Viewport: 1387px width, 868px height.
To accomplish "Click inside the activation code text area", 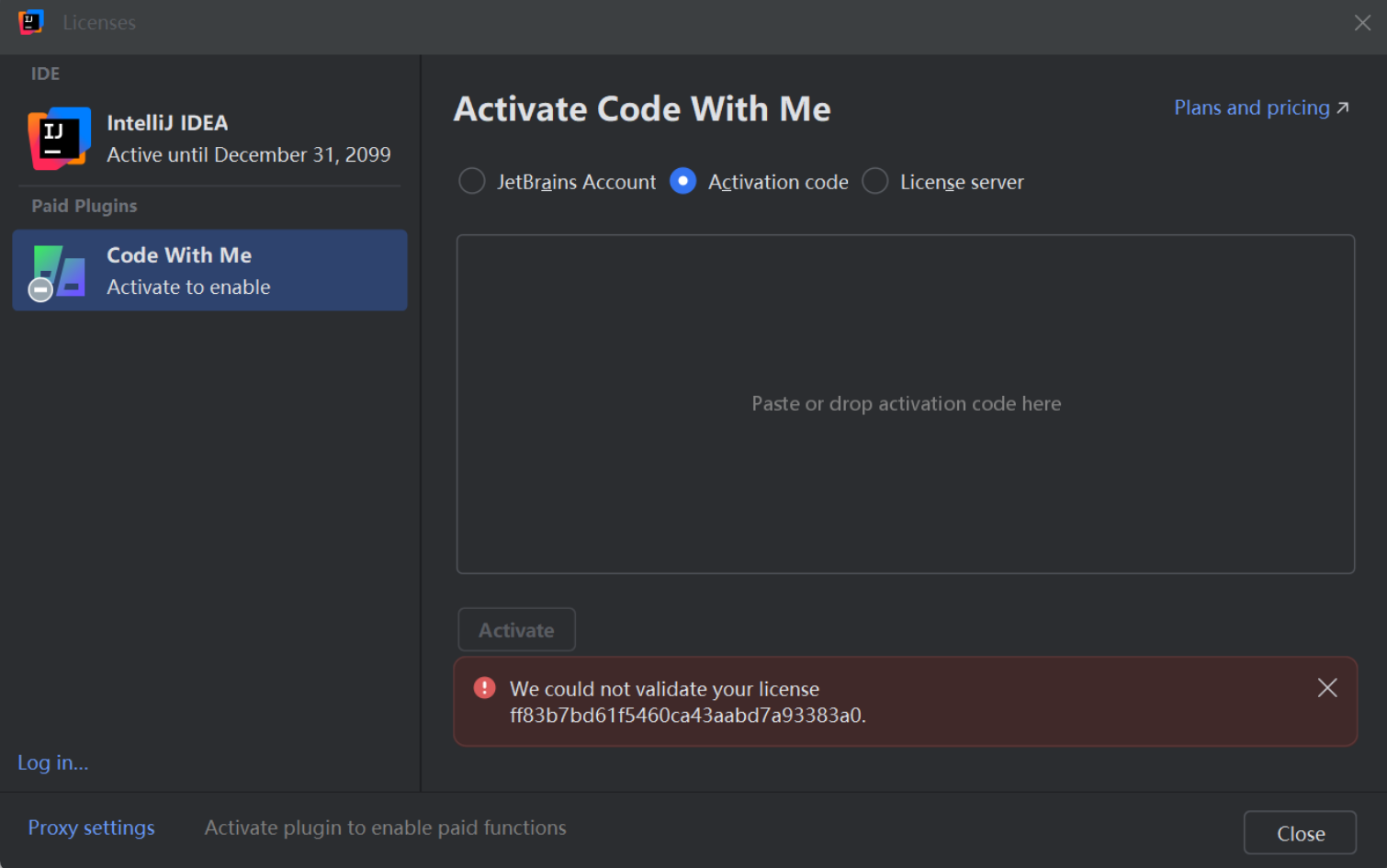I will coord(905,404).
